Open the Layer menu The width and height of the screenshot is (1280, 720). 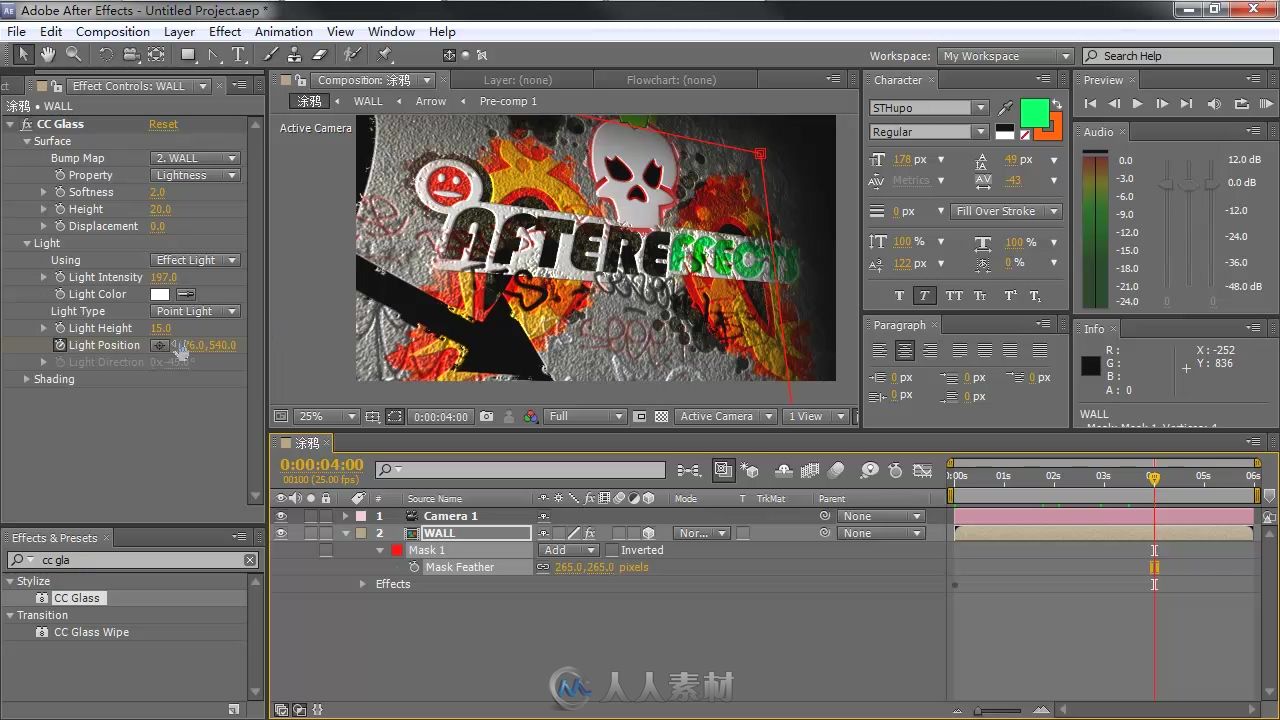pyautogui.click(x=179, y=31)
